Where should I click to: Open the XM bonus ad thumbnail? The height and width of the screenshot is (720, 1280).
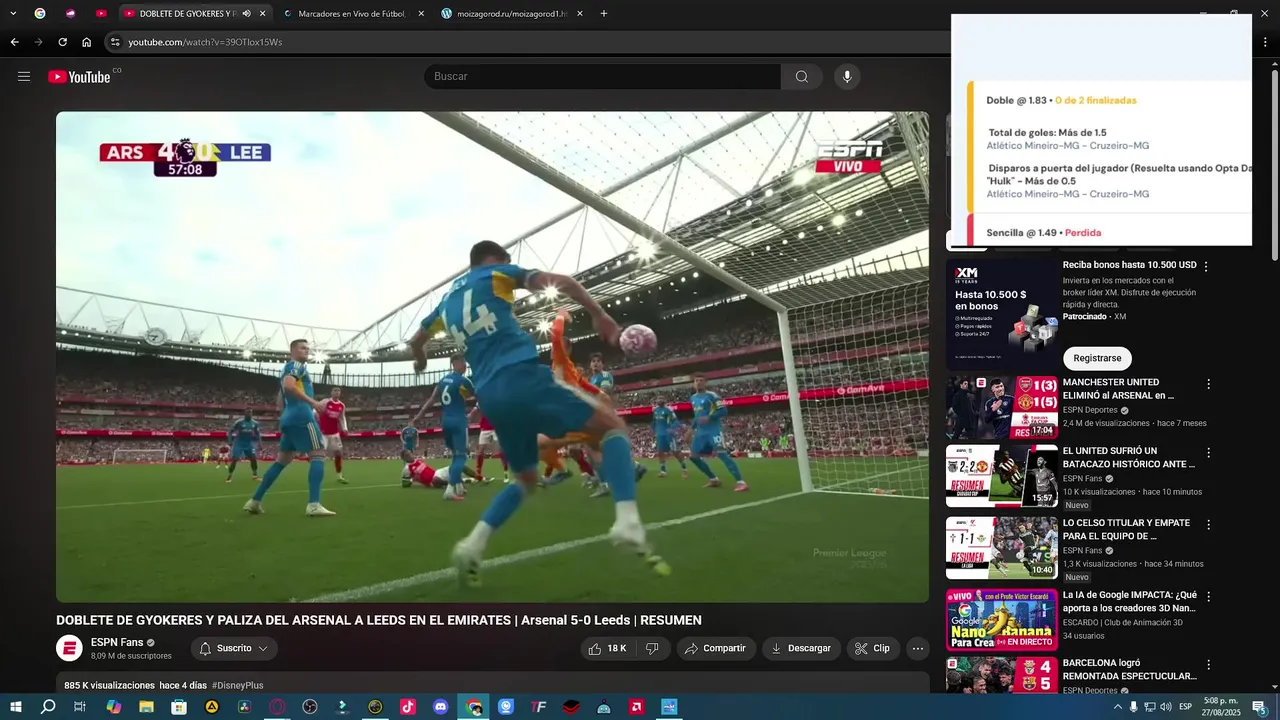(x=1002, y=316)
